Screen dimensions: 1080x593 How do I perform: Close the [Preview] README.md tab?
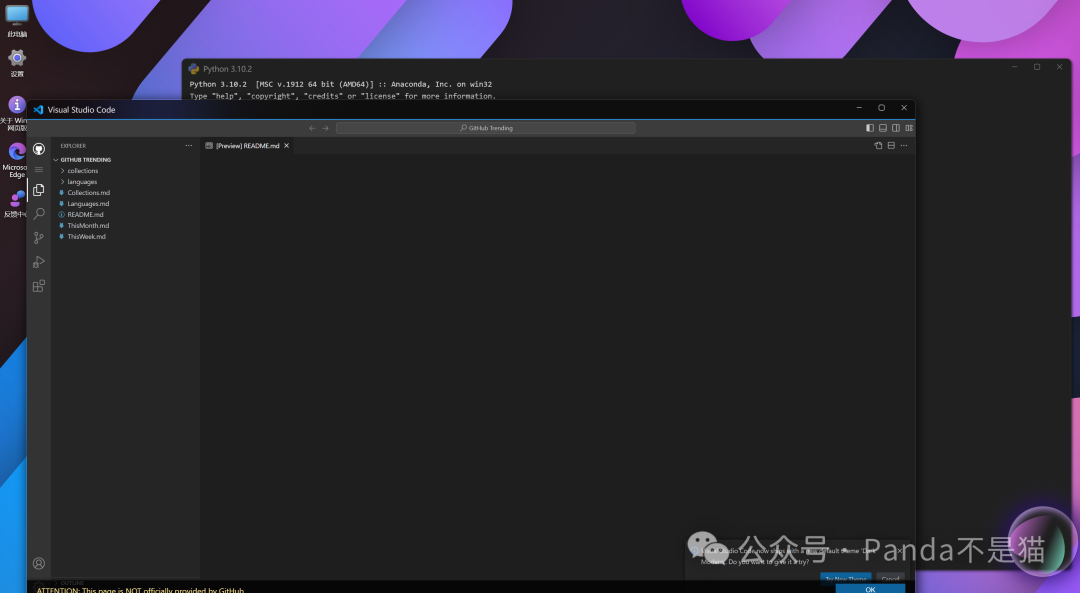[x=287, y=145]
